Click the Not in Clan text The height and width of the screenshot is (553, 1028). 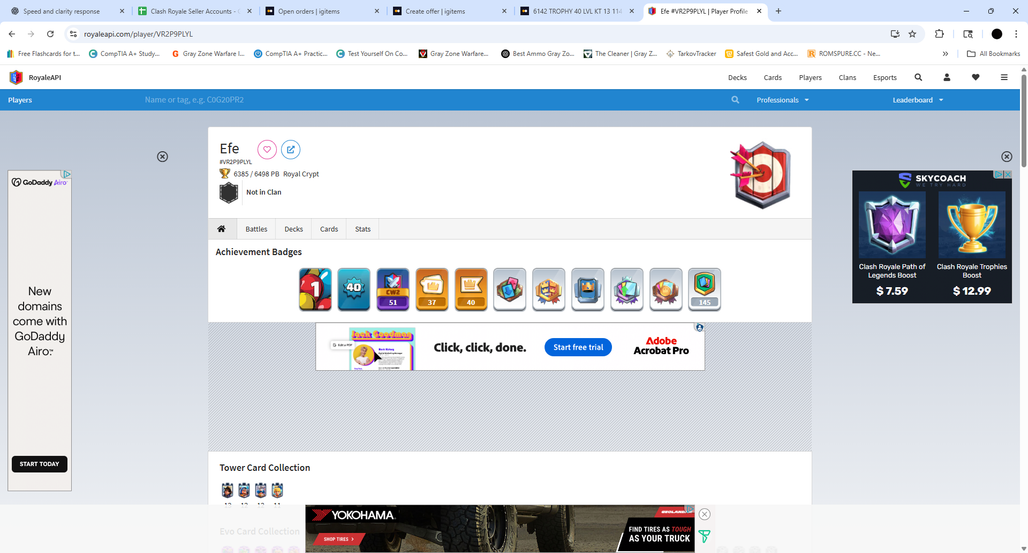[x=264, y=192]
